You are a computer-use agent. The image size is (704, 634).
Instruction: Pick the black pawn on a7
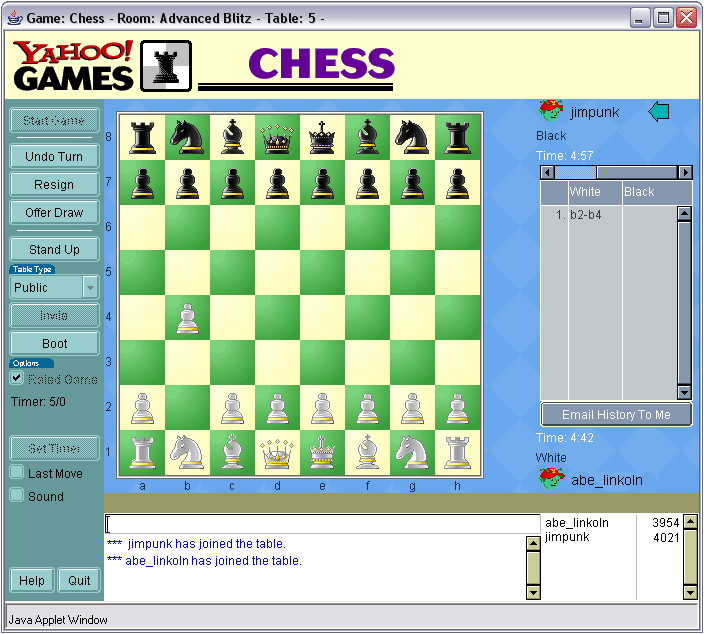pos(142,183)
